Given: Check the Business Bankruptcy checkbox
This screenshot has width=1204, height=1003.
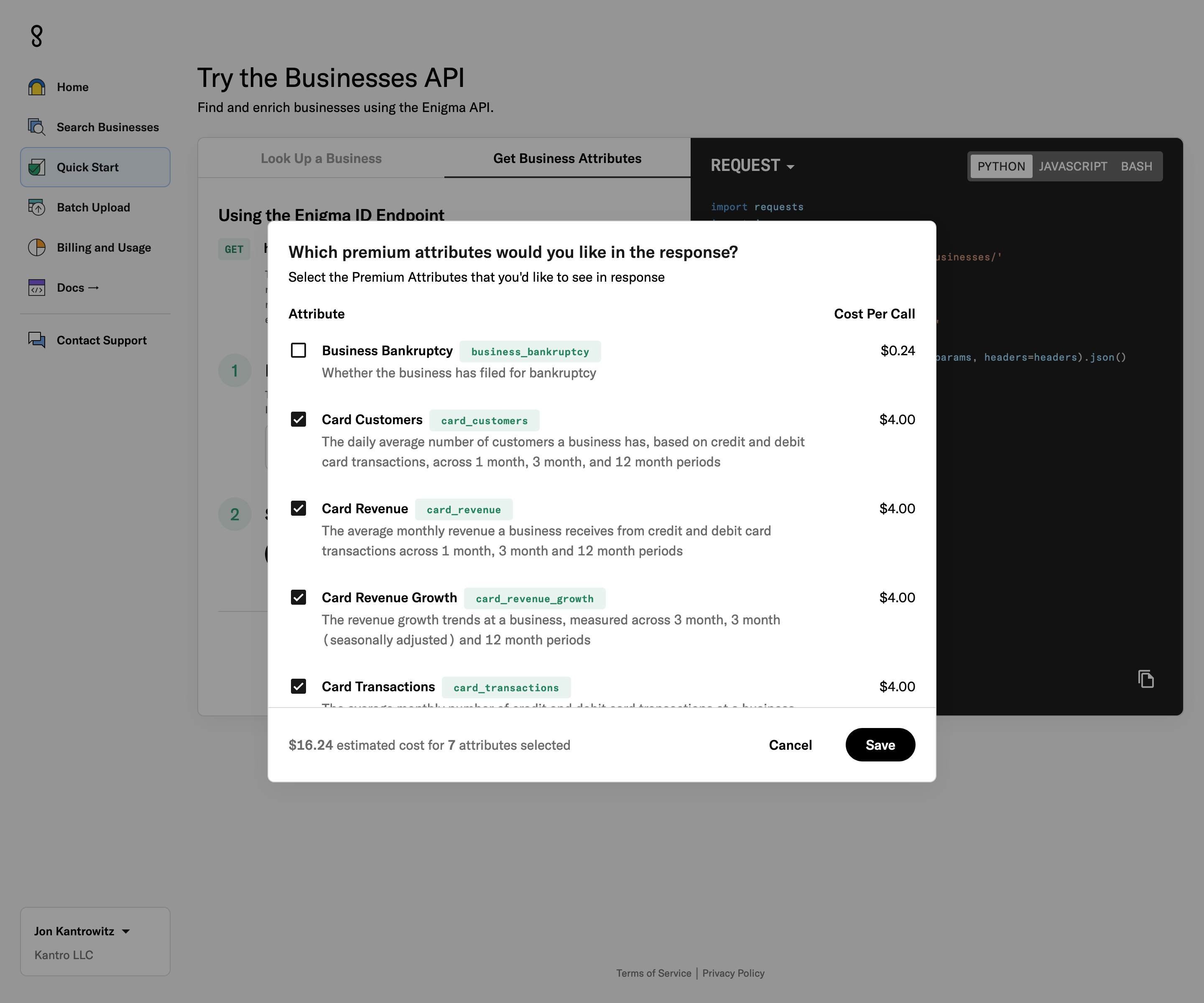Looking at the screenshot, I should click(x=298, y=350).
